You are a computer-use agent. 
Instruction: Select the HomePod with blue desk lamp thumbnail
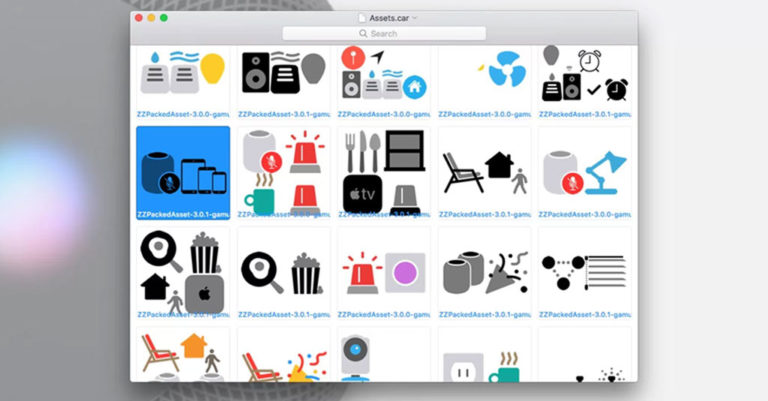point(585,171)
